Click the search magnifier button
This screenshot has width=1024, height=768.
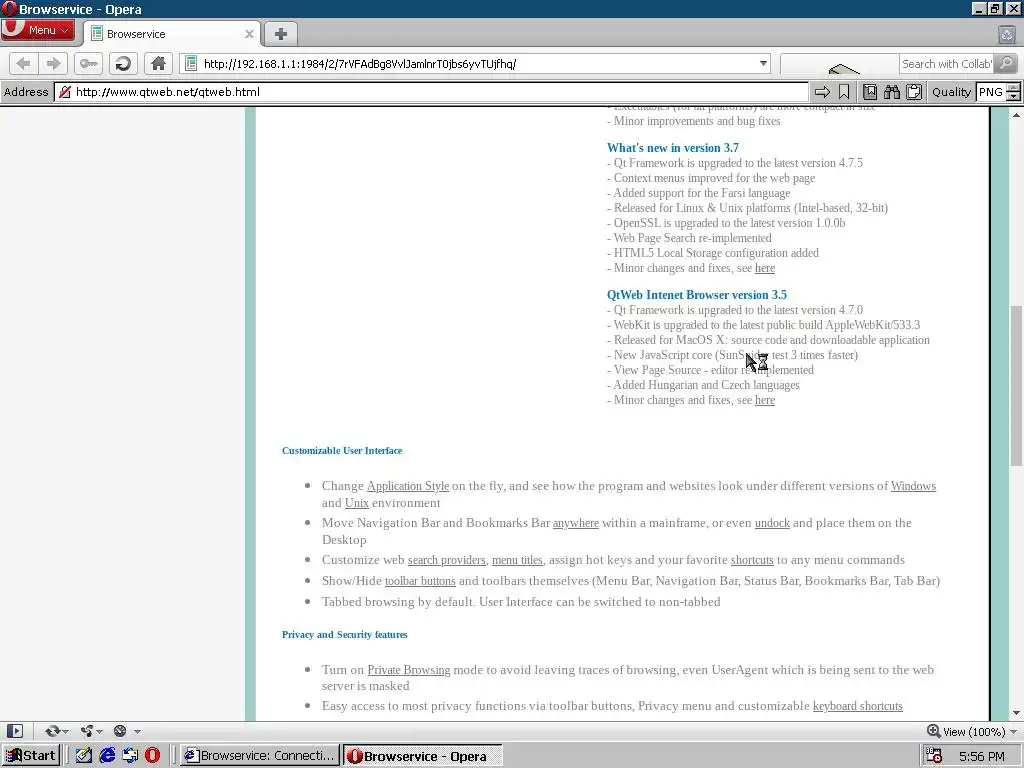(x=1006, y=63)
